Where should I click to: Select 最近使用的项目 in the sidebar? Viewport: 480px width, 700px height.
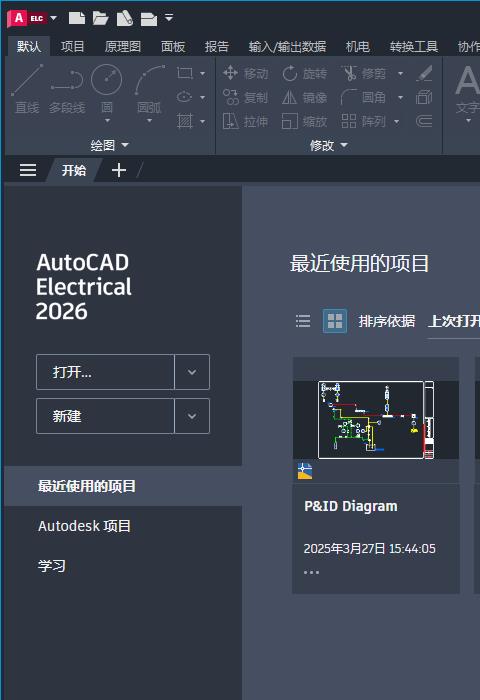coord(123,486)
